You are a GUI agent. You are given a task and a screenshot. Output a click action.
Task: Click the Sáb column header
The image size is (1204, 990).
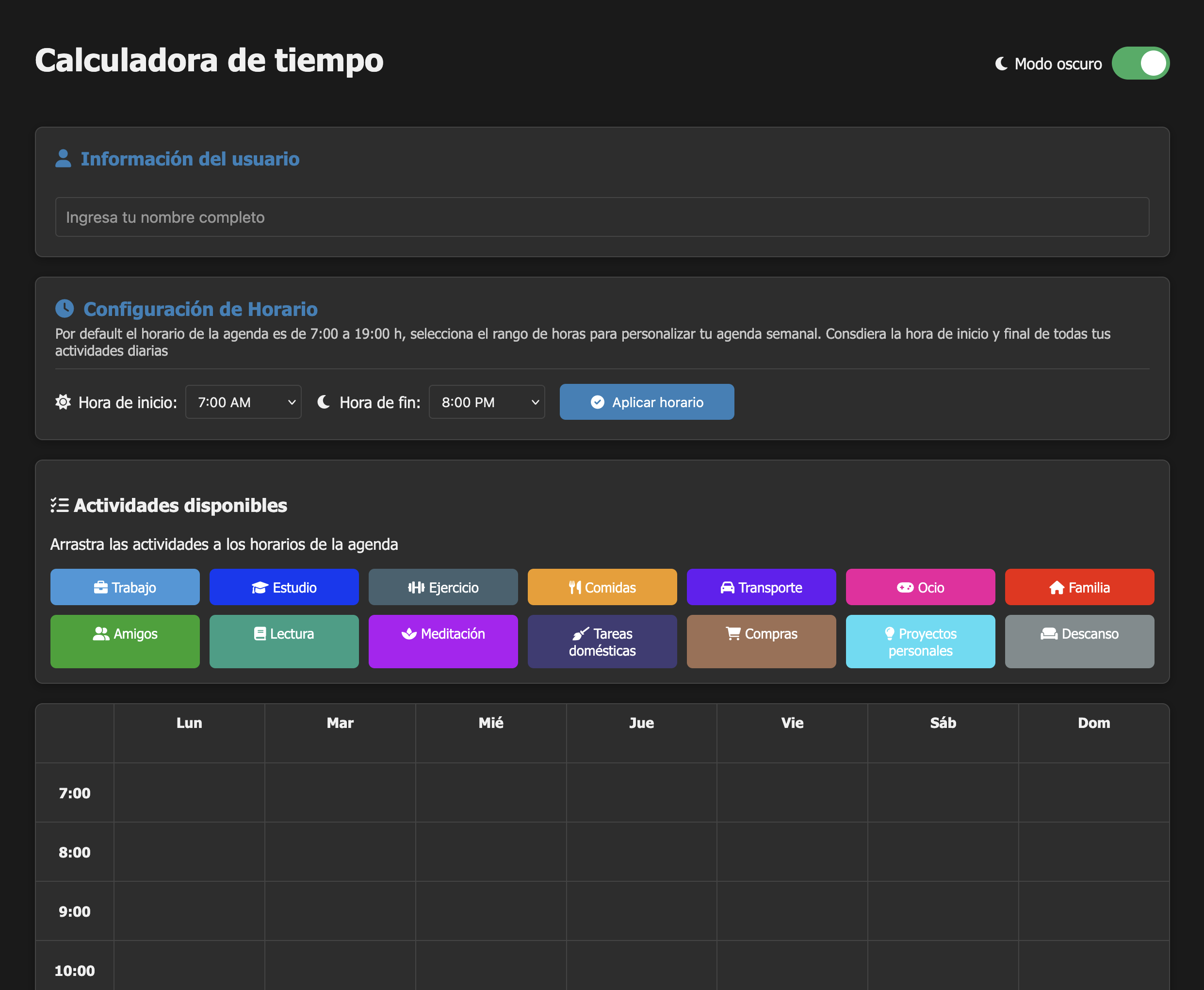[943, 723]
